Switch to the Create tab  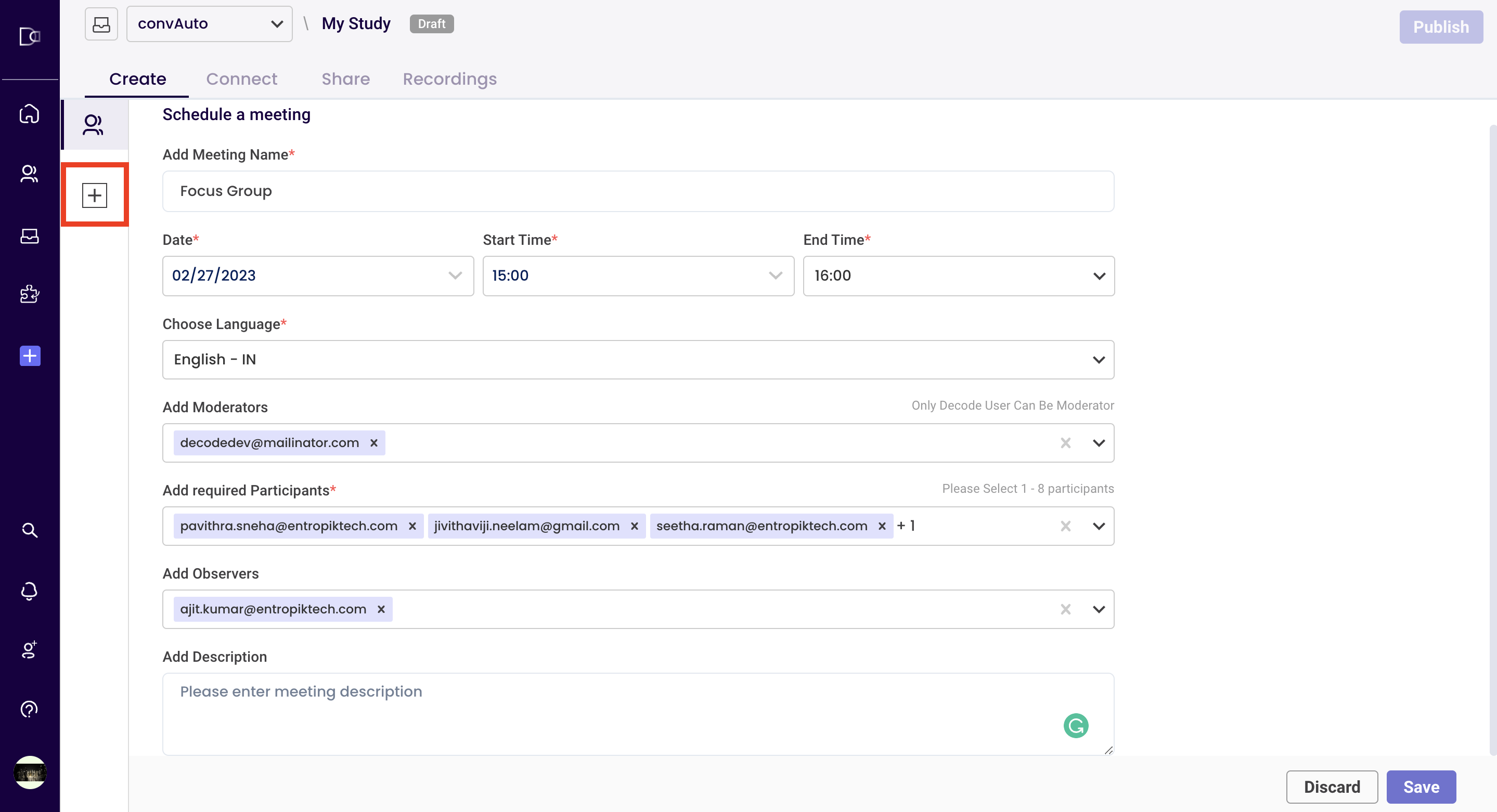pos(138,78)
